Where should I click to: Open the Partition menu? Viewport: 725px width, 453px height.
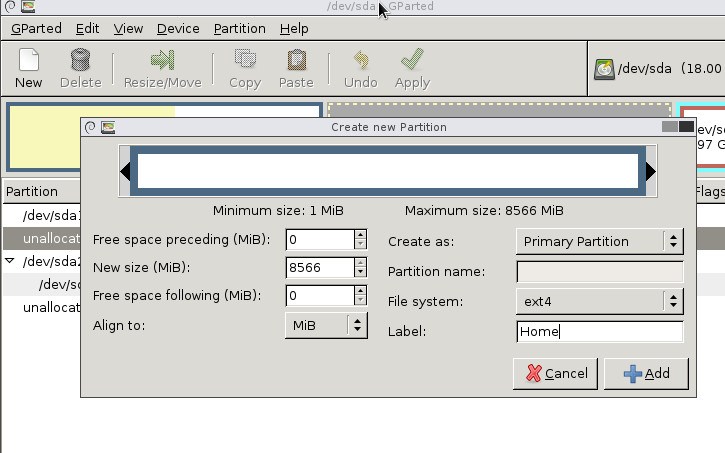pos(240,29)
